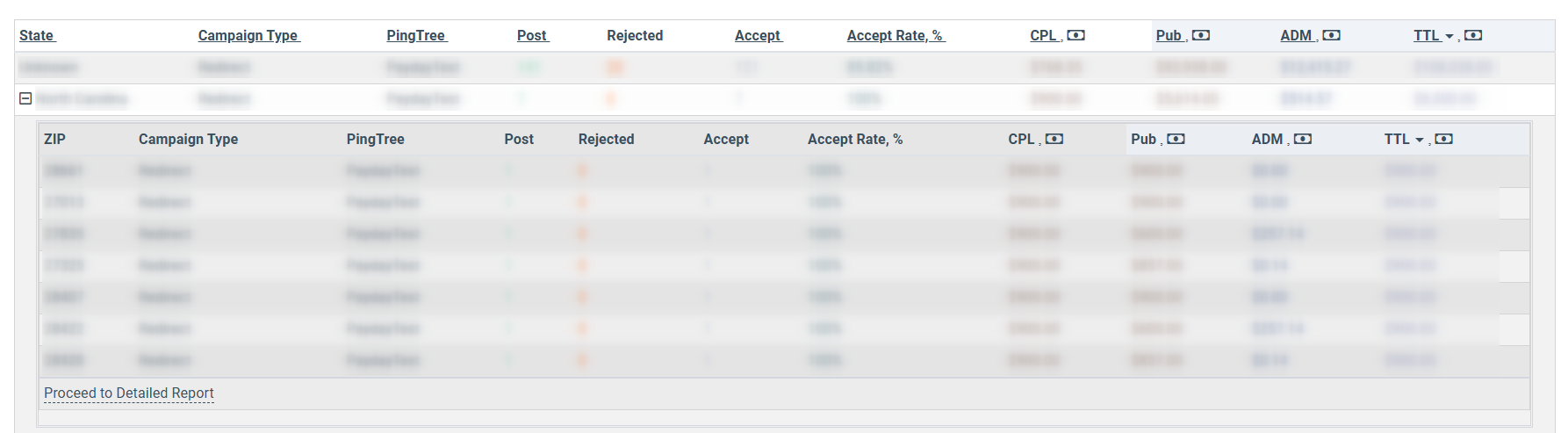The width and height of the screenshot is (1568, 433).
Task: Click the money icon beside top TTL header
Action: [x=1473, y=35]
